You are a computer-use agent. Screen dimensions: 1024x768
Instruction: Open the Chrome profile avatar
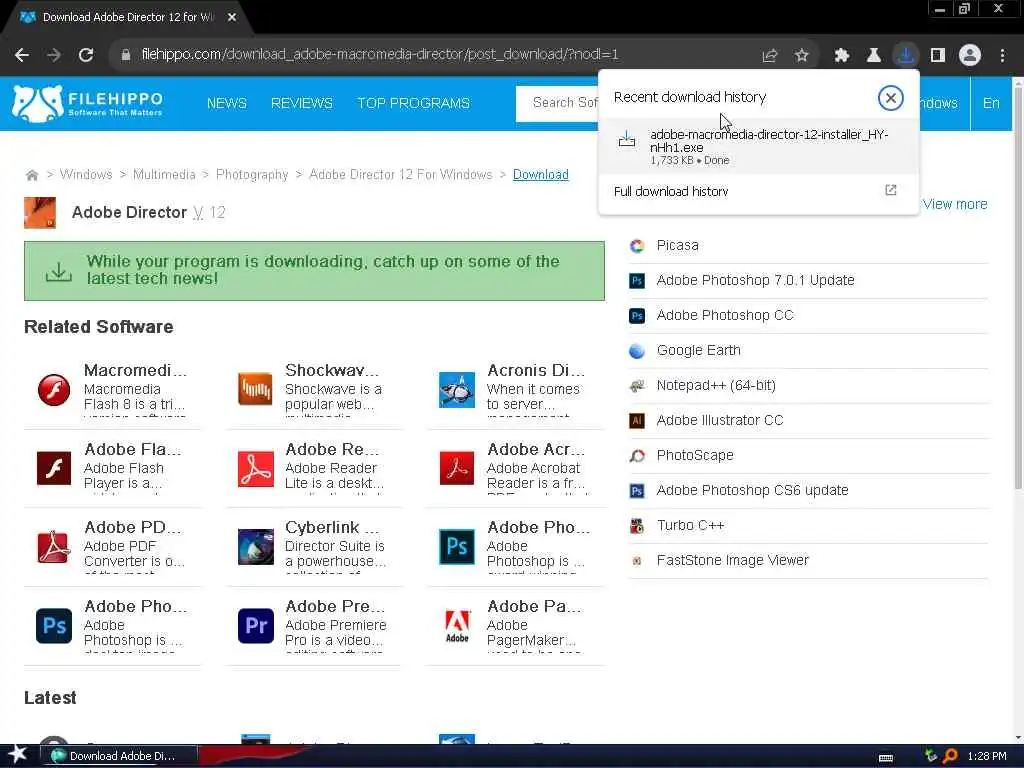[970, 55]
